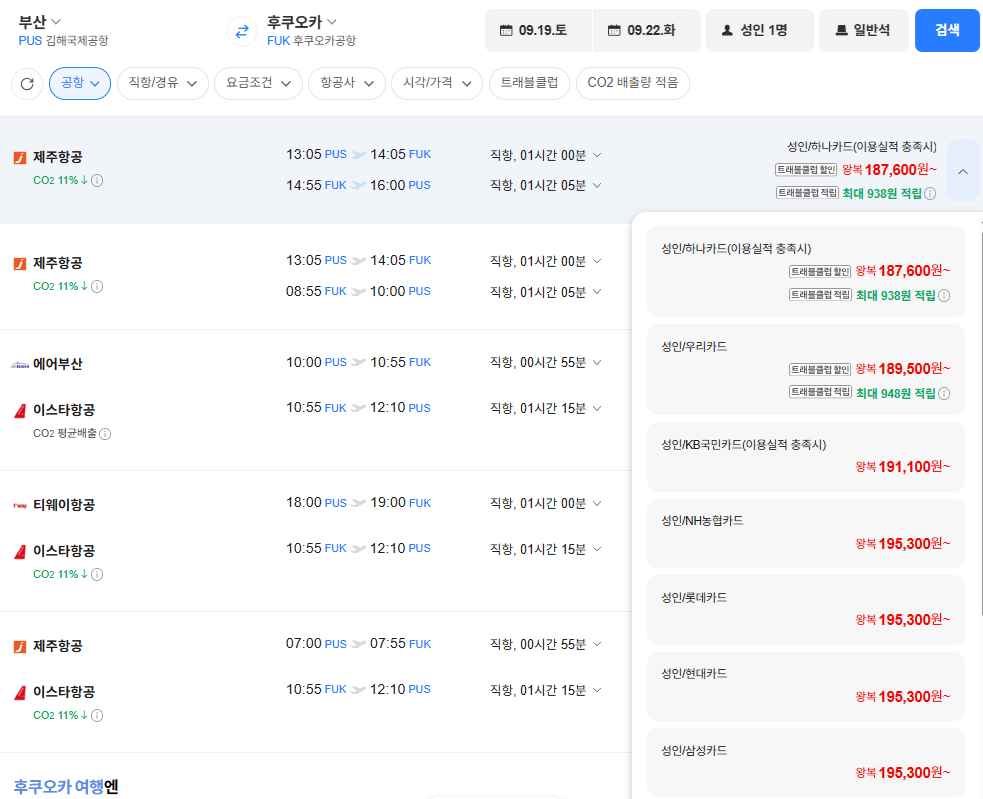Open the 항공사 filter dropdown
Image resolution: width=983 pixels, height=799 pixels.
pyautogui.click(x=347, y=83)
